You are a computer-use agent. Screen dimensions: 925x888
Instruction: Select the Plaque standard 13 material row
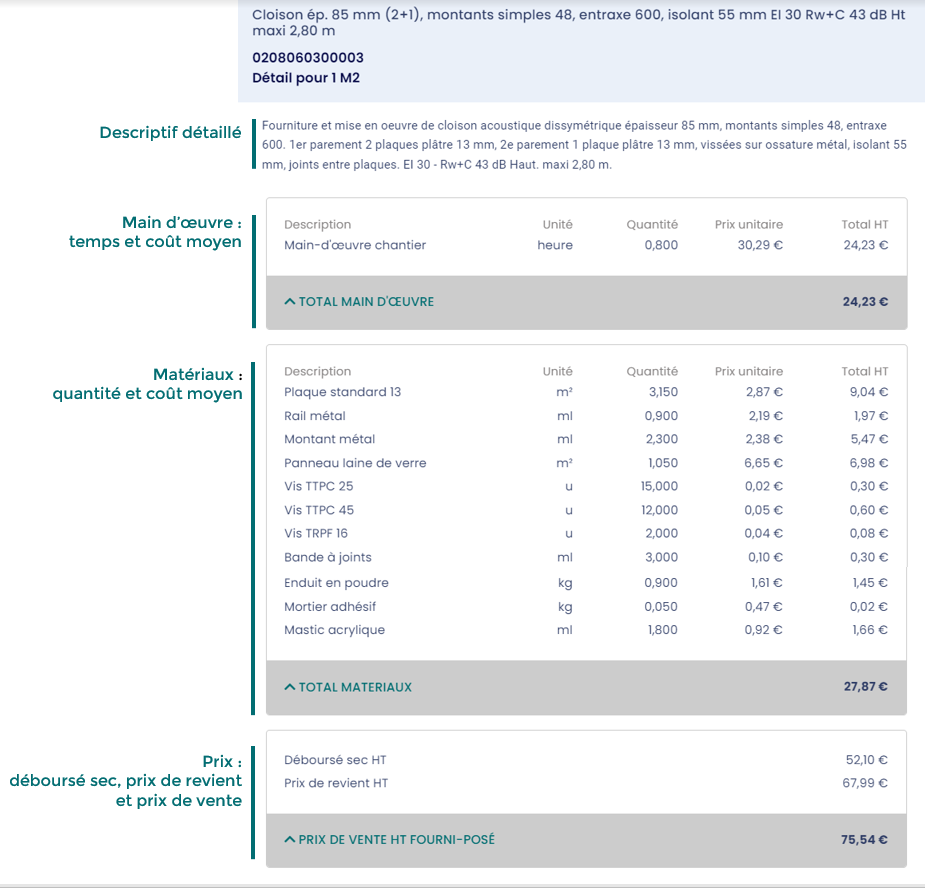coord(342,392)
